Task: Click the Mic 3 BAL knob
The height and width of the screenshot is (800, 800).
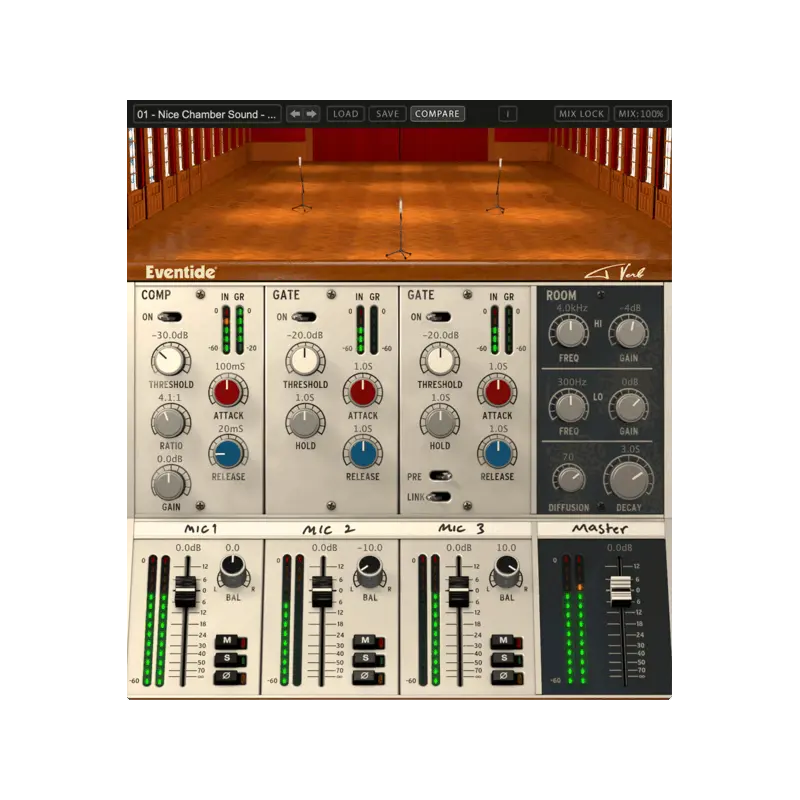Action: (x=506, y=571)
